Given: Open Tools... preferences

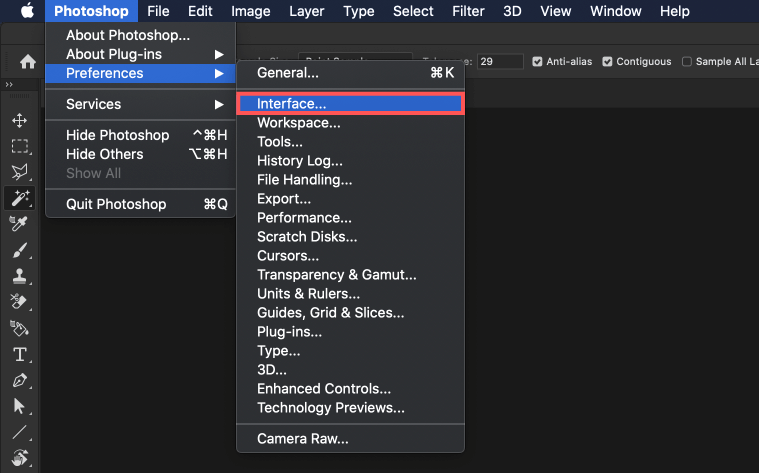Looking at the screenshot, I should (x=350, y=142).
